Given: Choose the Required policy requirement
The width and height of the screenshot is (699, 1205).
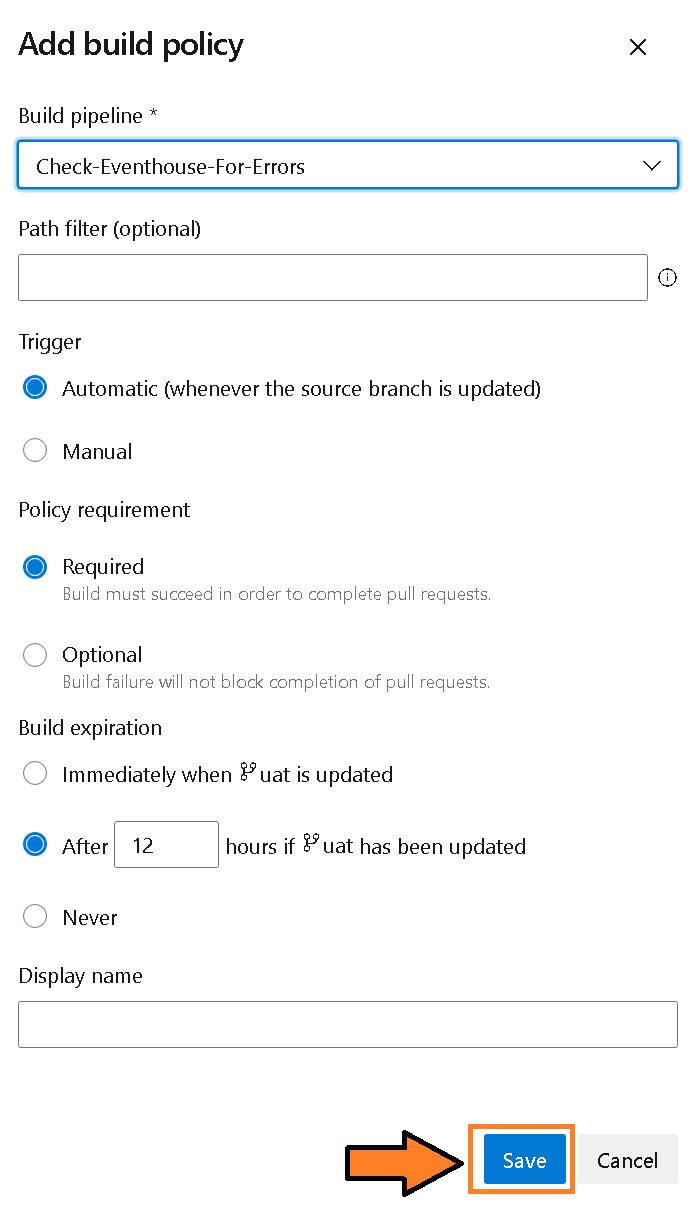Looking at the screenshot, I should tap(35, 566).
